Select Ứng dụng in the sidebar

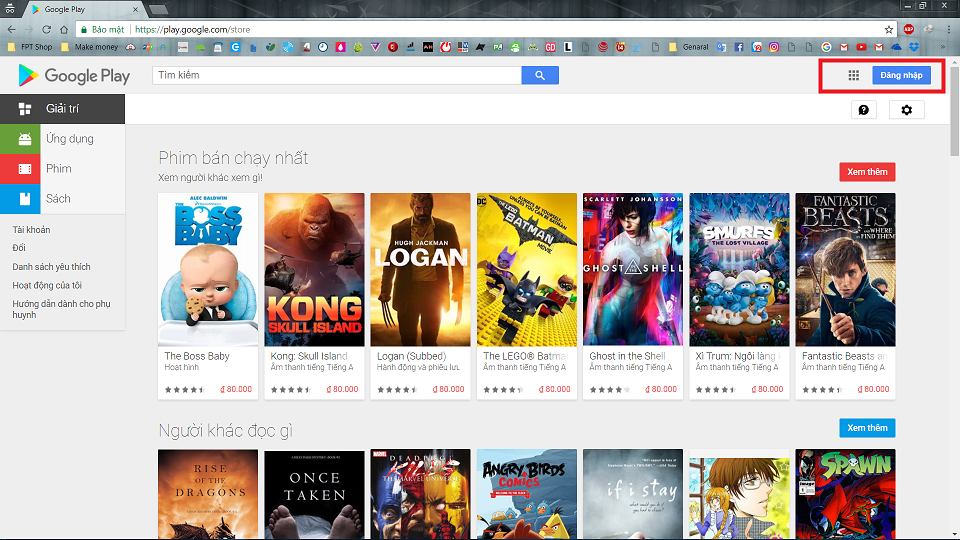[x=62, y=139]
